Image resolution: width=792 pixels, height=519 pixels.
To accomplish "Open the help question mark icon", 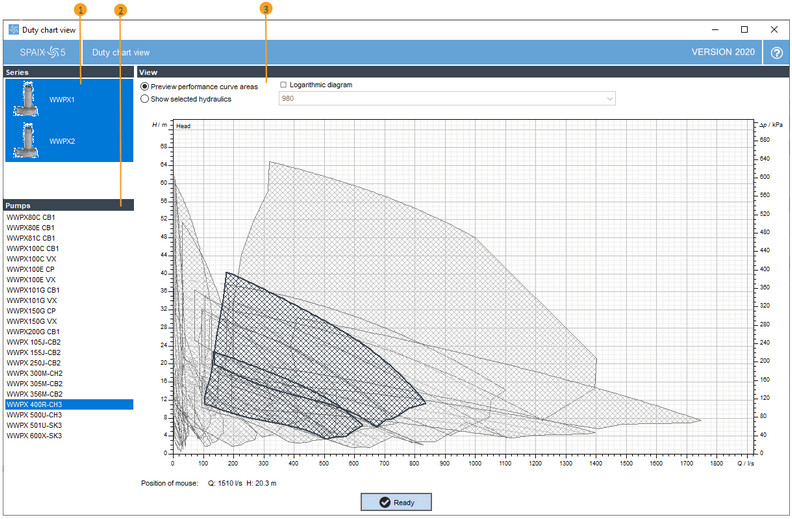I will pyautogui.click(x=776, y=53).
